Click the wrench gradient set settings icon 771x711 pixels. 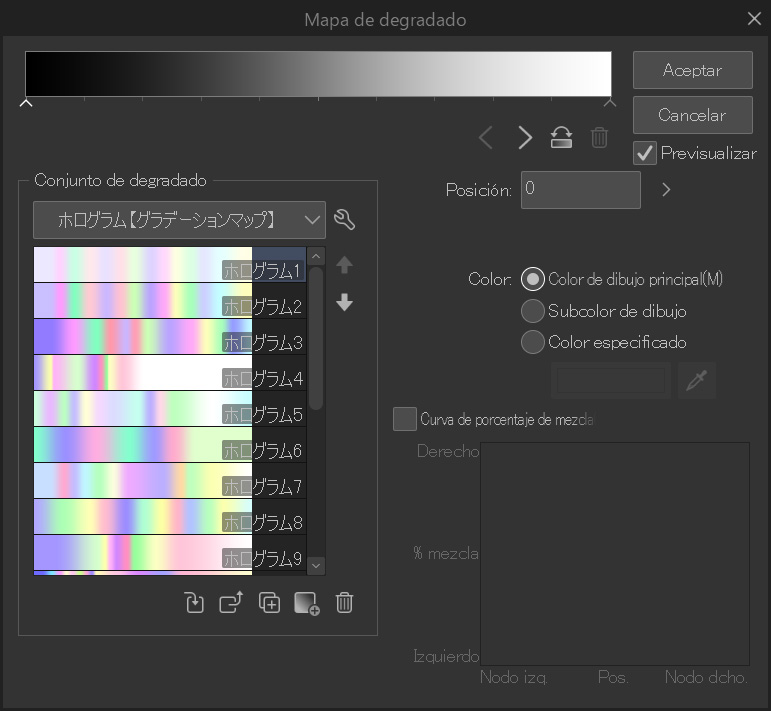pos(345,220)
